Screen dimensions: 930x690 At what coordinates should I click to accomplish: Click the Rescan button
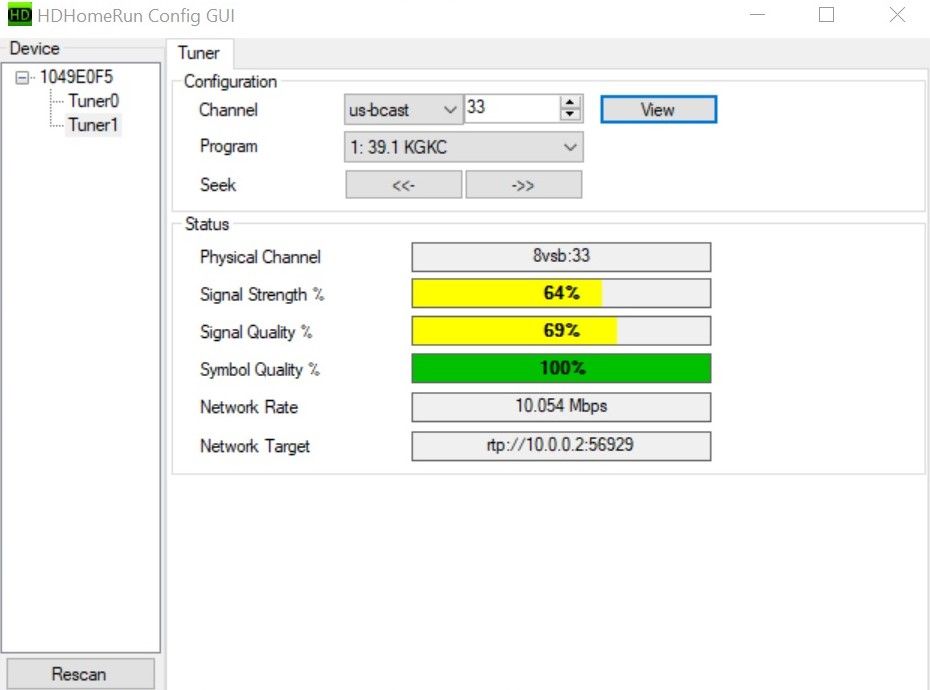point(80,674)
